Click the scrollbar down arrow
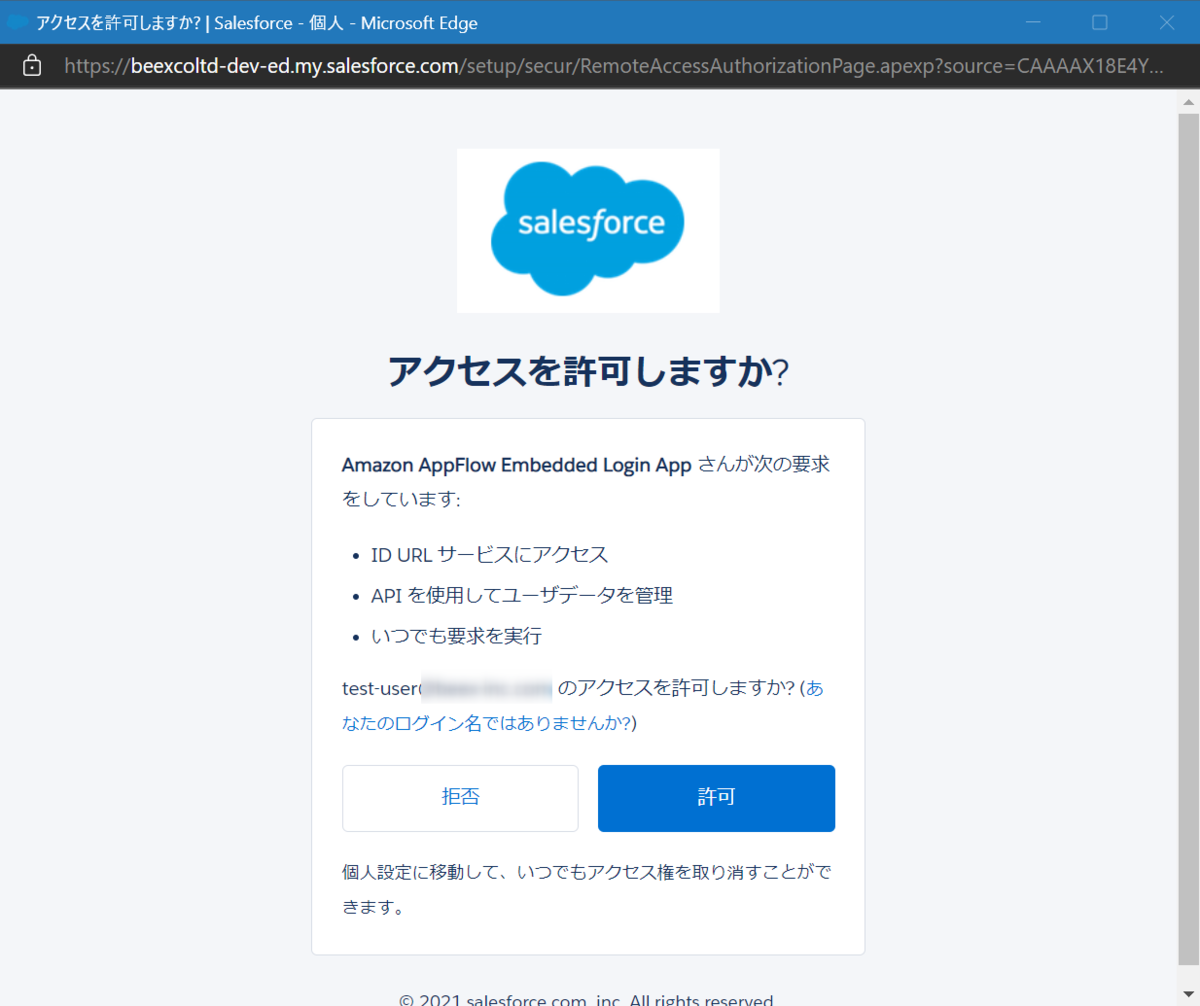This screenshot has height=1006, width=1200. [1187, 992]
